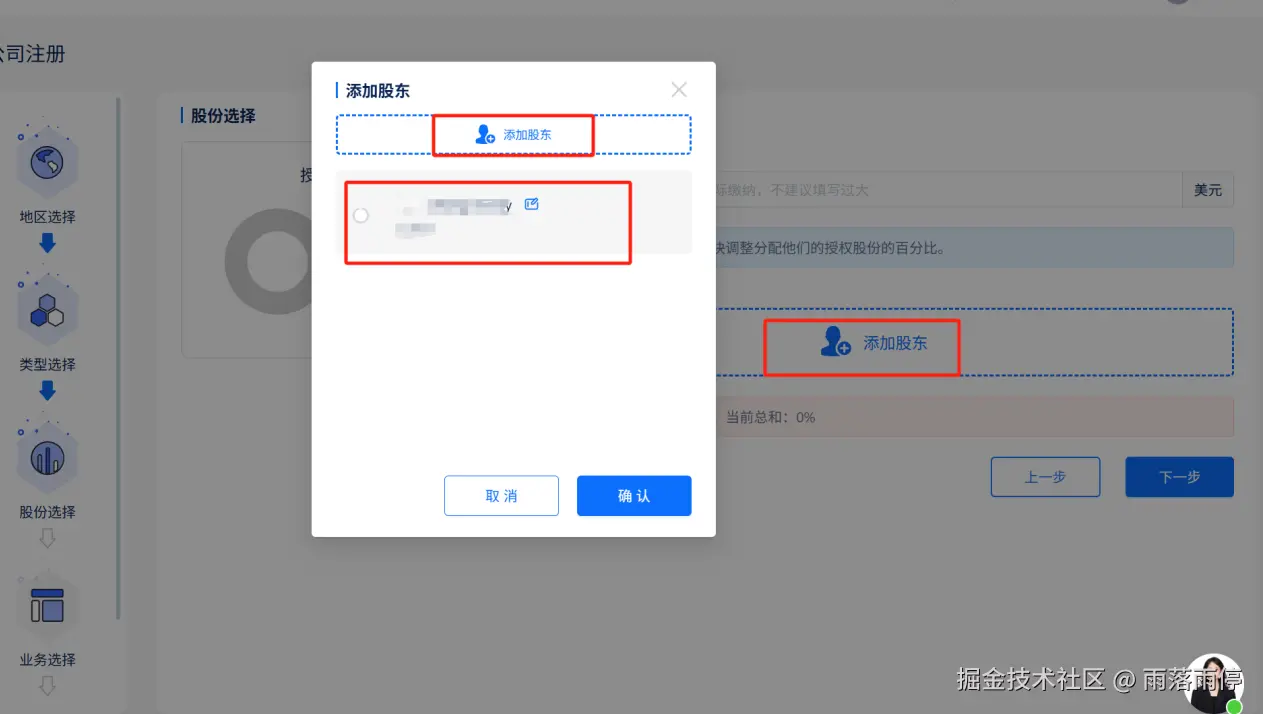
Task: Select the shareholder radio button in the dialog
Action: pyautogui.click(x=361, y=215)
